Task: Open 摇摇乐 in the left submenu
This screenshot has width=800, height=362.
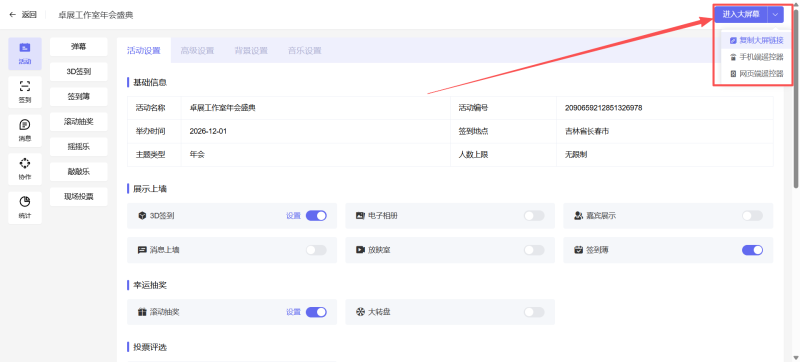Action: point(79,146)
